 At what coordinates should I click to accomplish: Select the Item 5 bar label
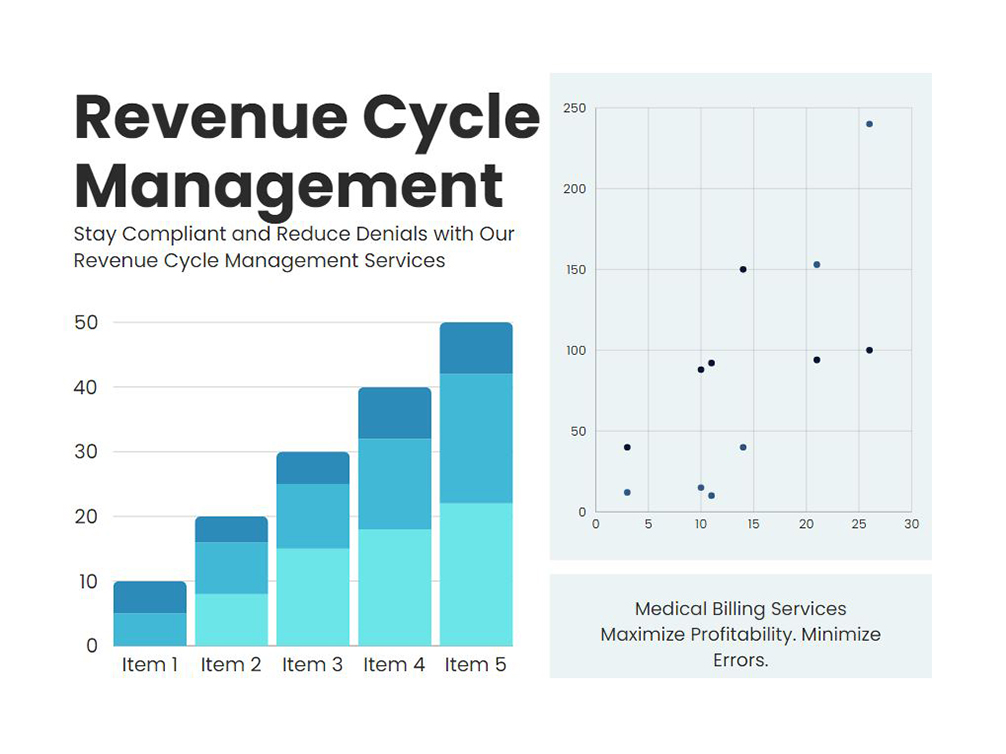pos(475,665)
